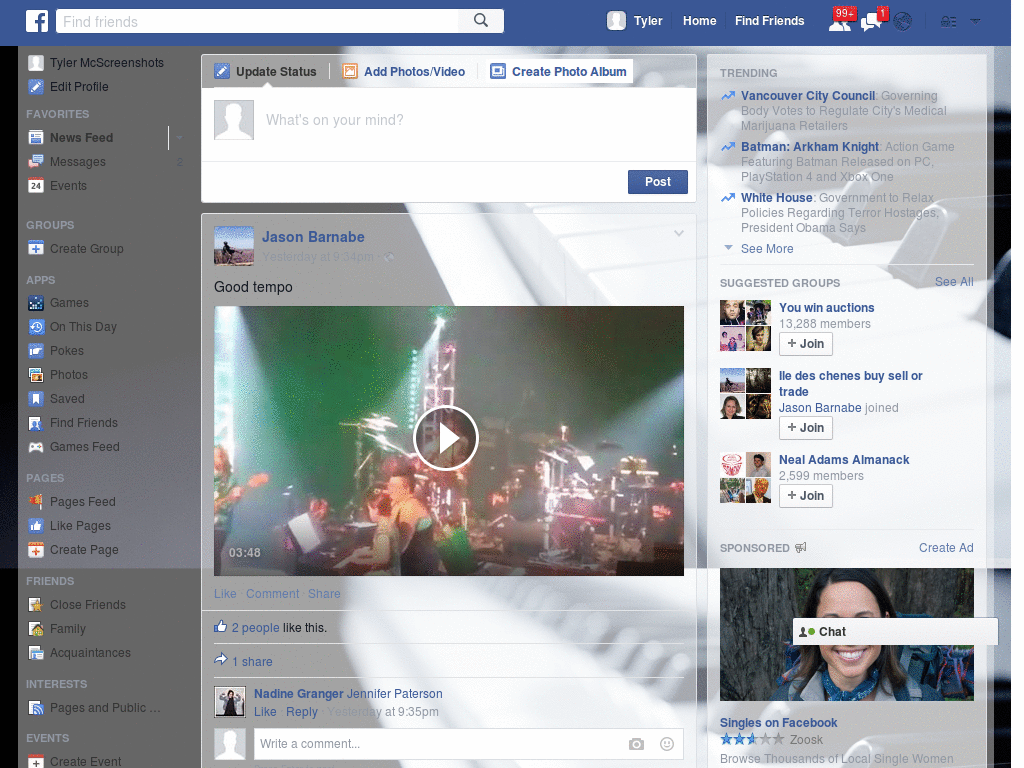Viewport: 1024px width, 768px height.
Task: Open the 1 share link
Action: point(252,662)
